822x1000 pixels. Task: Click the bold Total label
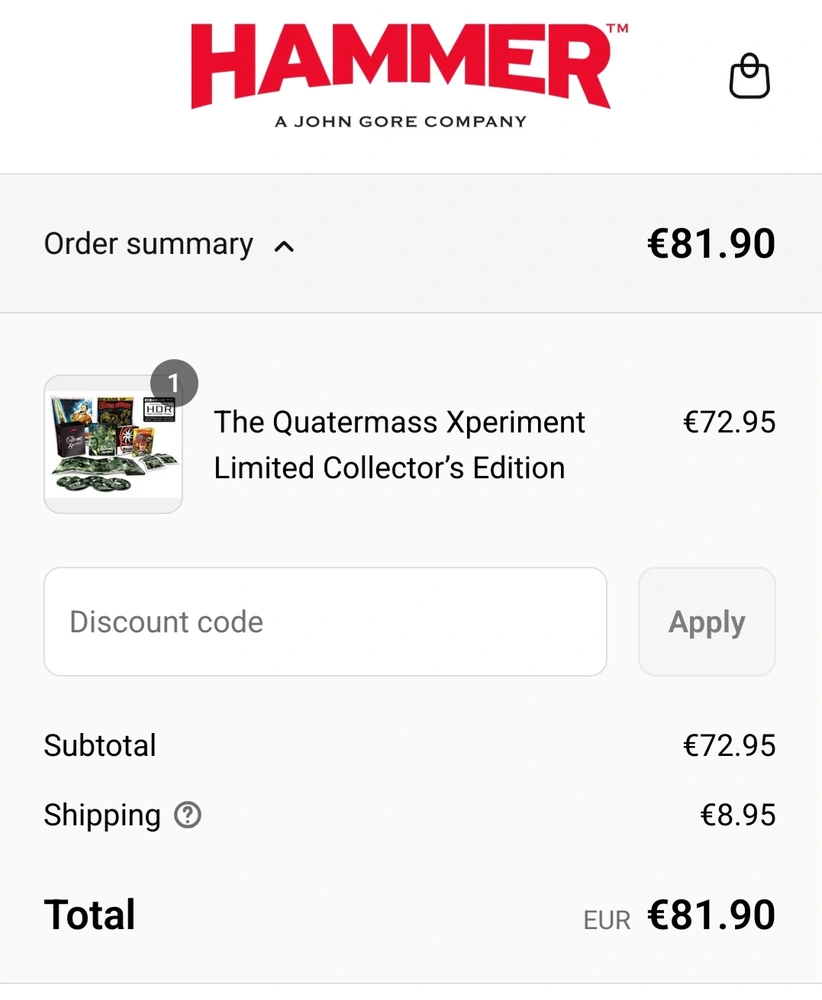click(90, 916)
